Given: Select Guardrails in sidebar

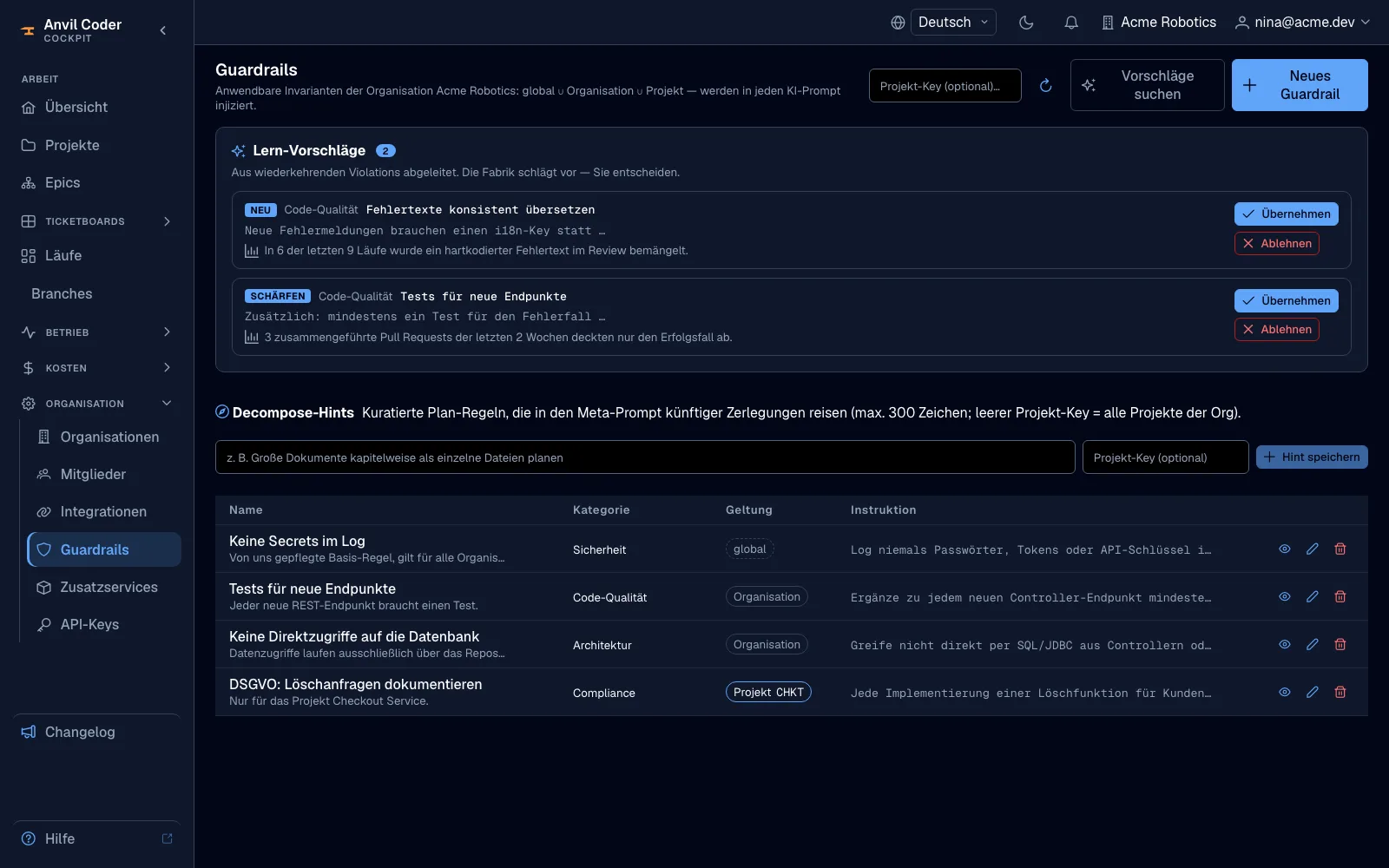Looking at the screenshot, I should pyautogui.click(x=104, y=549).
